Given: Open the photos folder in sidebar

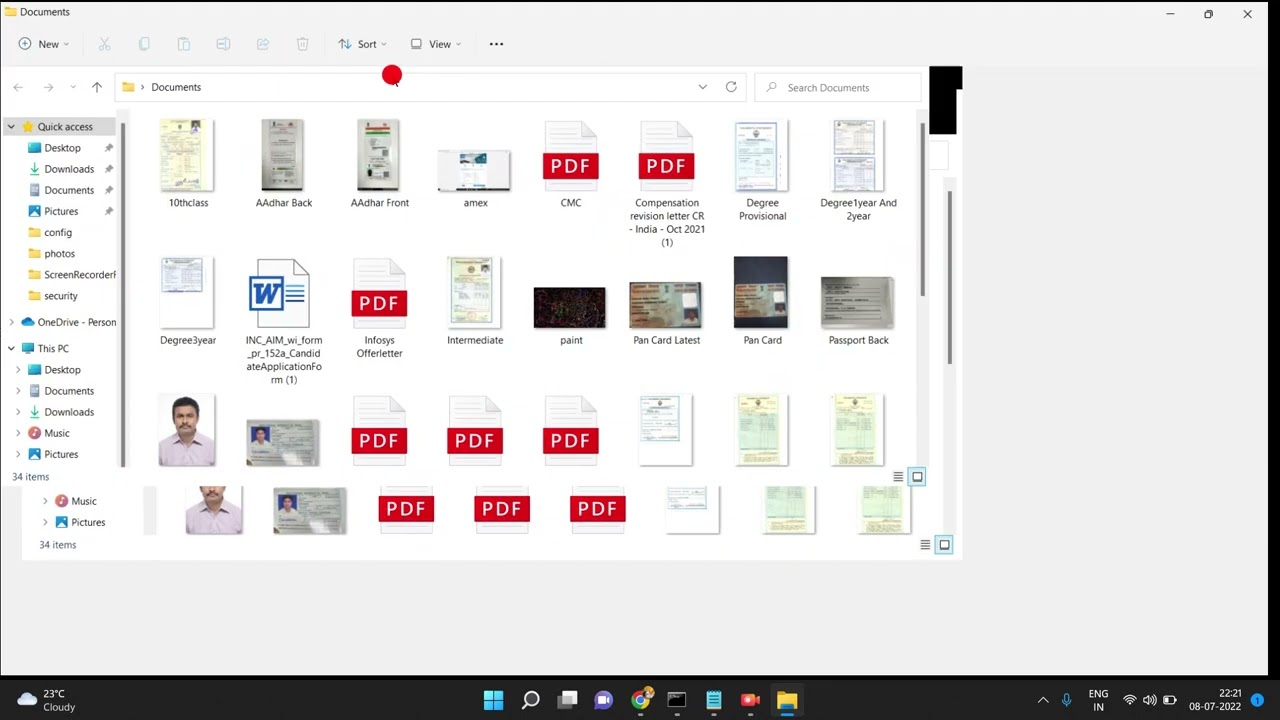Looking at the screenshot, I should coord(59,253).
